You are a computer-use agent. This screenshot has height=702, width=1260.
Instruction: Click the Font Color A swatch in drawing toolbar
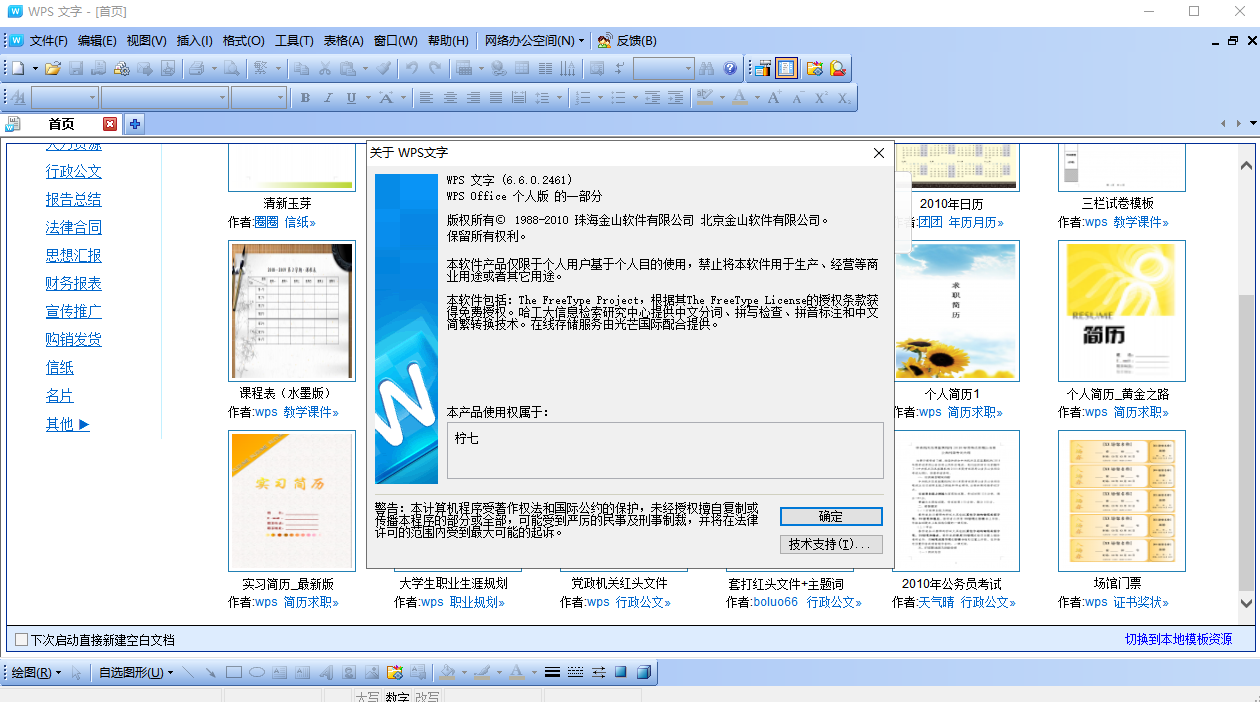[516, 672]
